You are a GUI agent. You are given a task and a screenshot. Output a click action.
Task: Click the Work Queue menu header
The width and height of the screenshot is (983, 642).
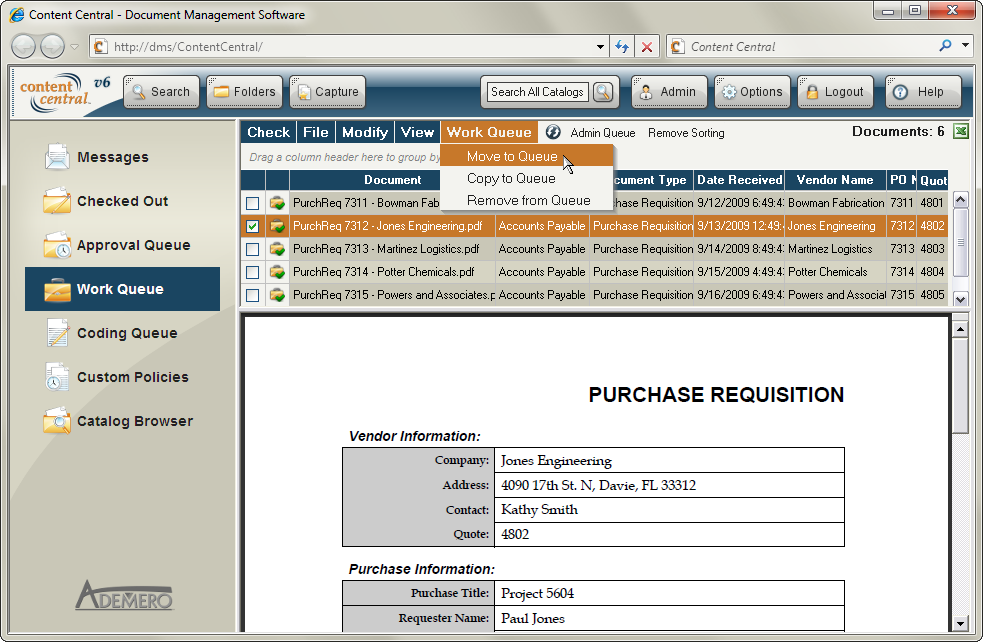(x=489, y=132)
